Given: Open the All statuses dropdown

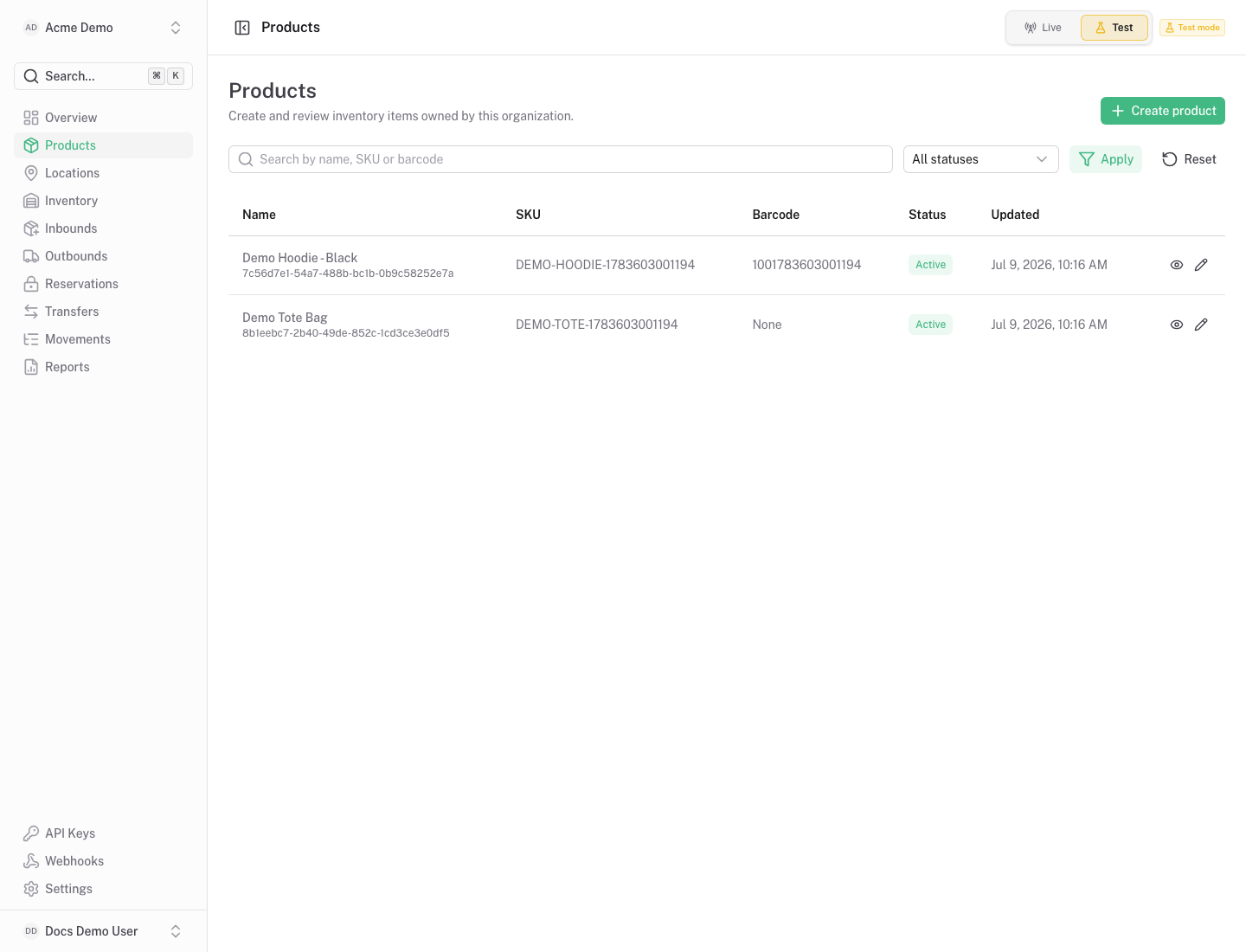Looking at the screenshot, I should click(x=981, y=159).
